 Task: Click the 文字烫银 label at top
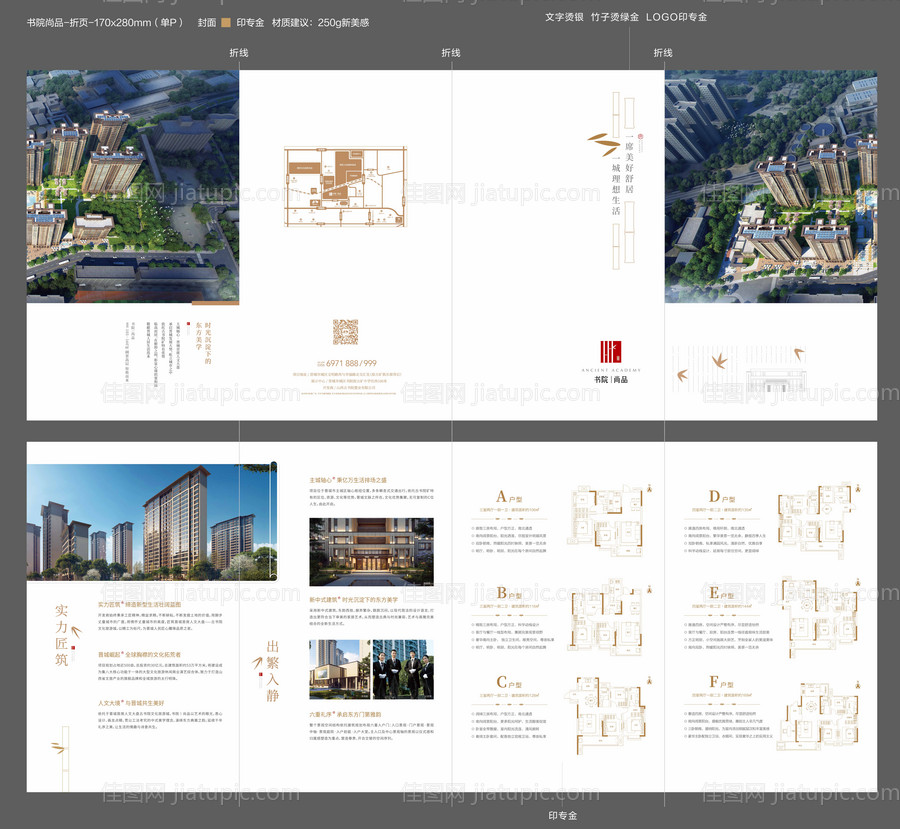pos(566,17)
